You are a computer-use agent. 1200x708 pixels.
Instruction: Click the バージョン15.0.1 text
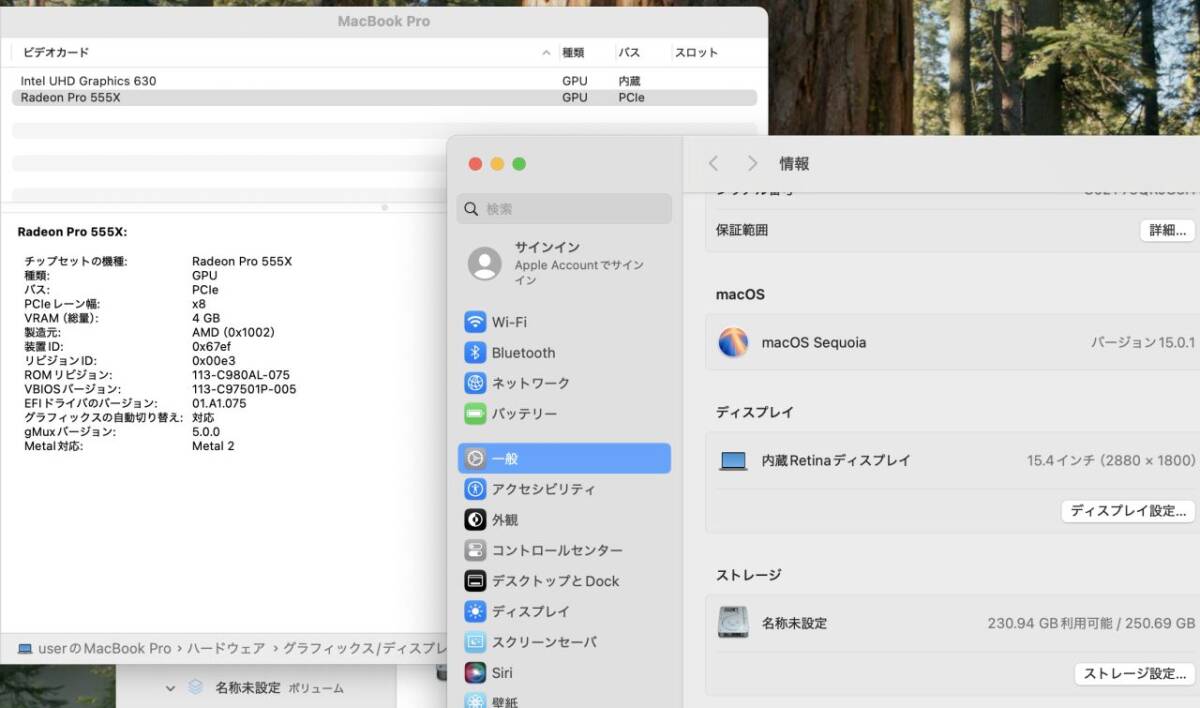pyautogui.click(x=1143, y=343)
